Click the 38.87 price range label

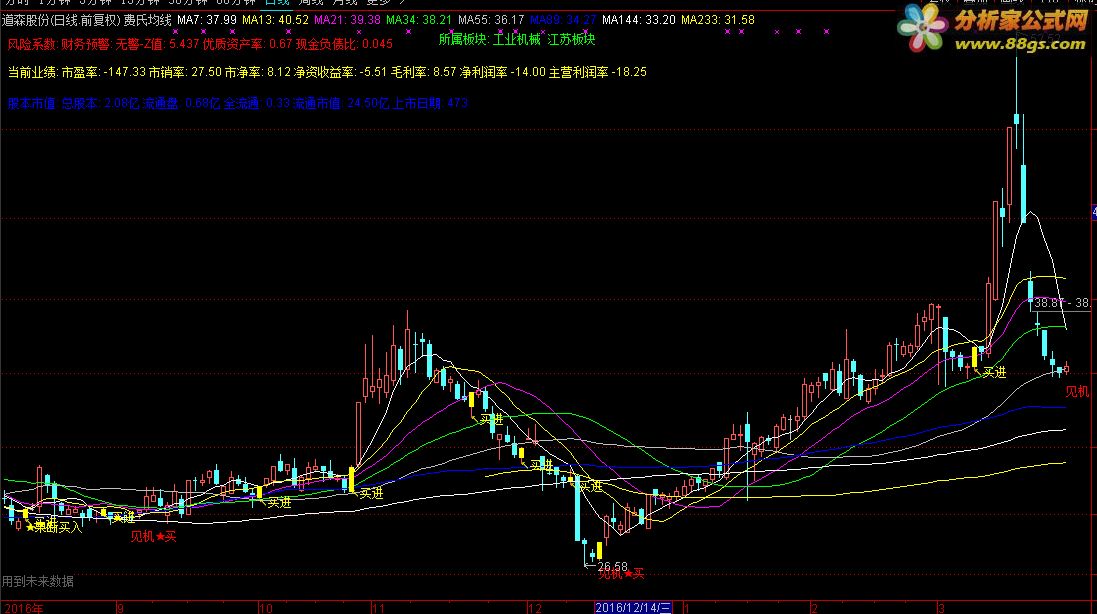click(x=1061, y=303)
